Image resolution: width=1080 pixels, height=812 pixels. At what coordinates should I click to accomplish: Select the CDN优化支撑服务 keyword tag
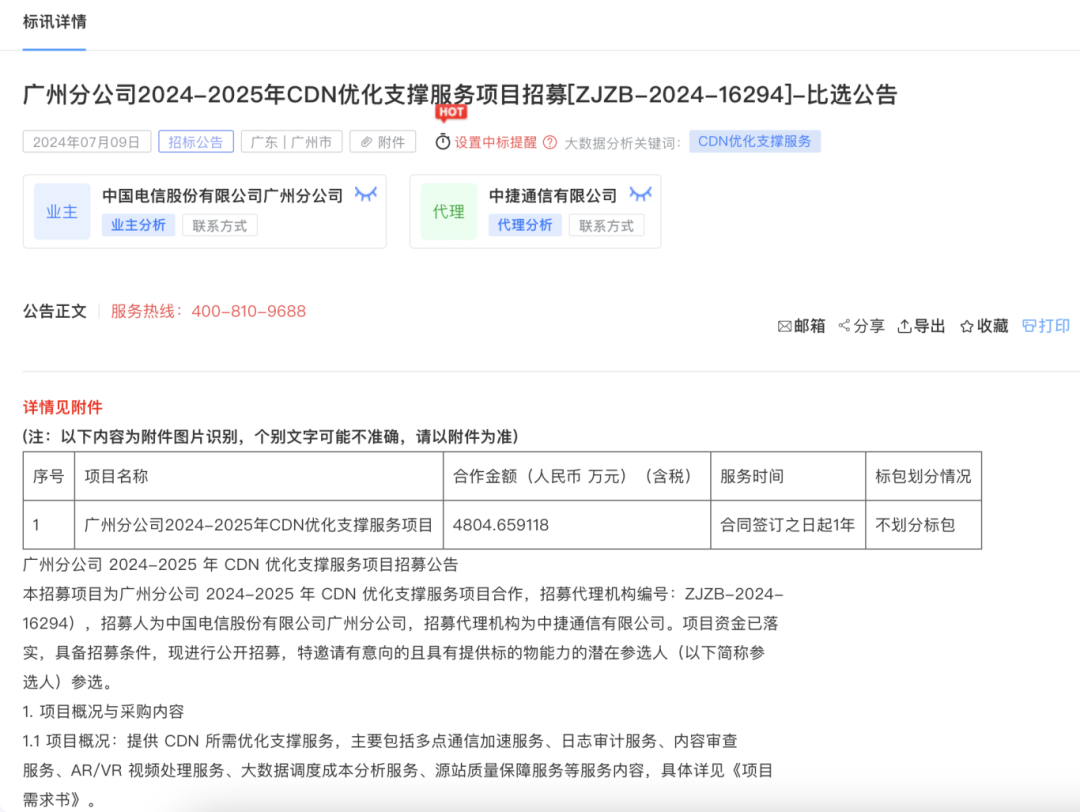754,141
